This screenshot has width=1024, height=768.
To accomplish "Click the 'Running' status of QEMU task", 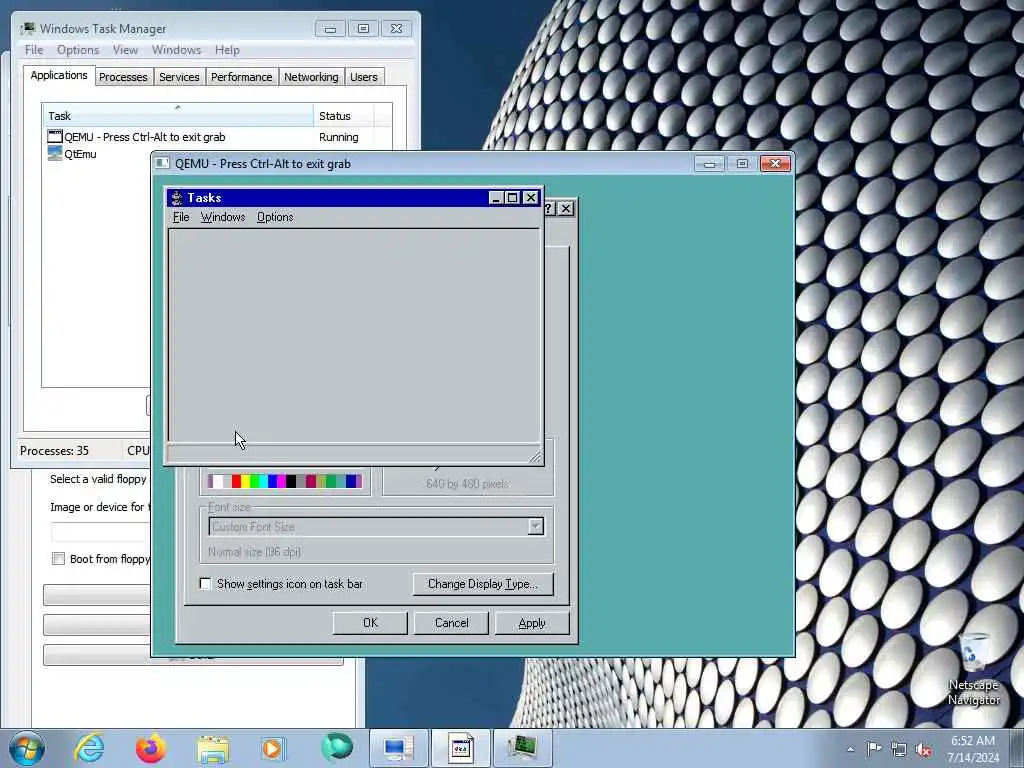I will [338, 137].
